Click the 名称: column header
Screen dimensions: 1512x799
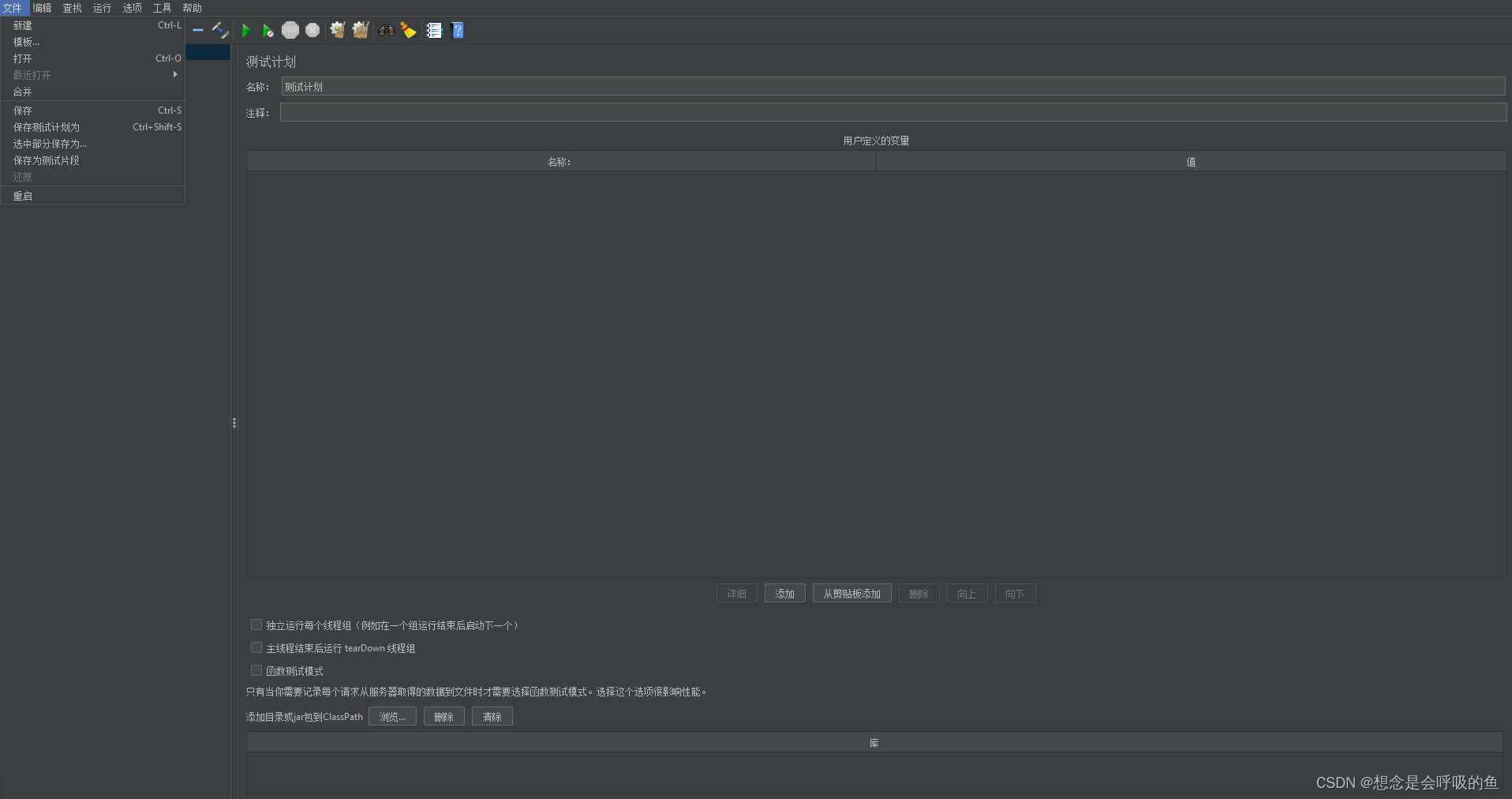[561, 162]
